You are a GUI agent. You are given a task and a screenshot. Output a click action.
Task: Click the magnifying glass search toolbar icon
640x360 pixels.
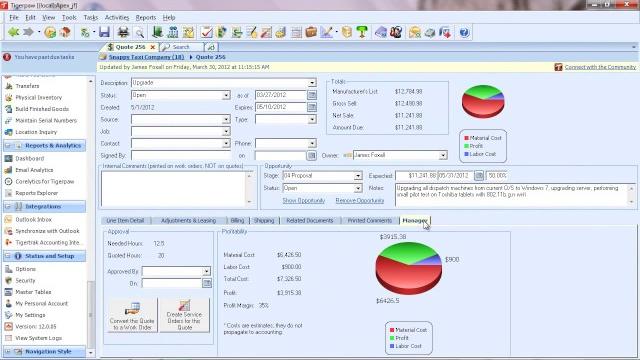coord(140,33)
